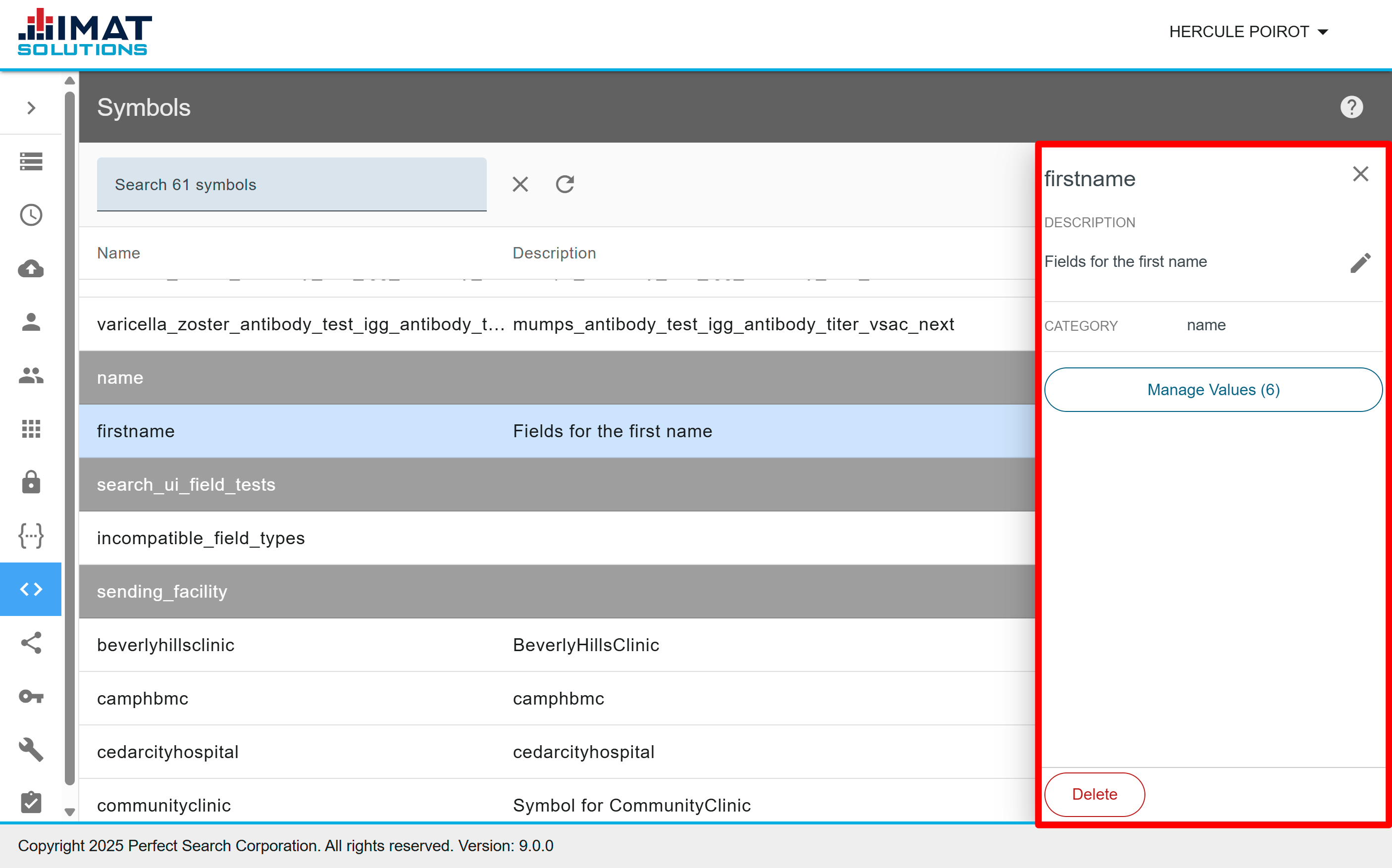Open the curly braces sidebar icon
This screenshot has height=868, width=1392.
(31, 536)
